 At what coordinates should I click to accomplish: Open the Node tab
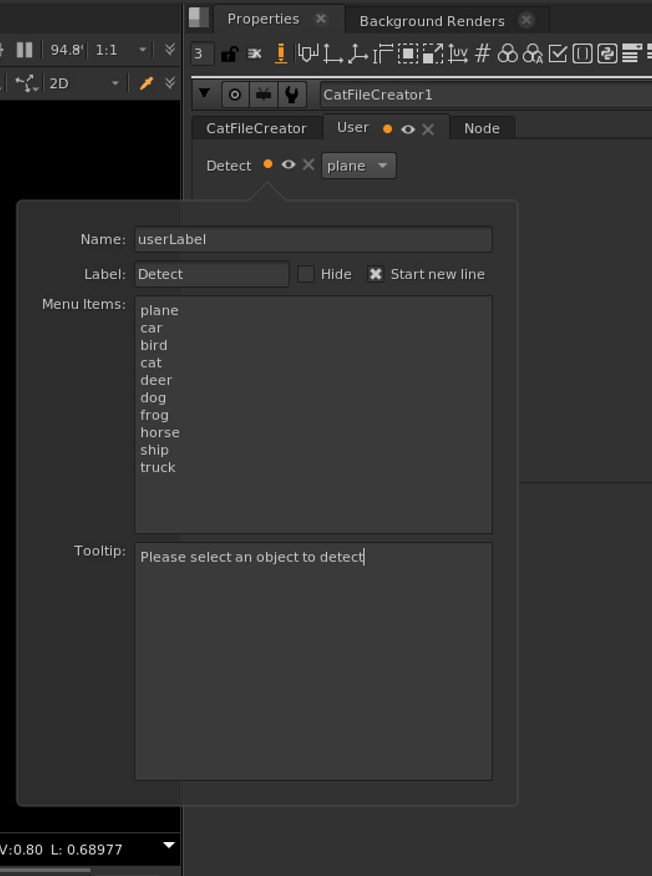481,128
